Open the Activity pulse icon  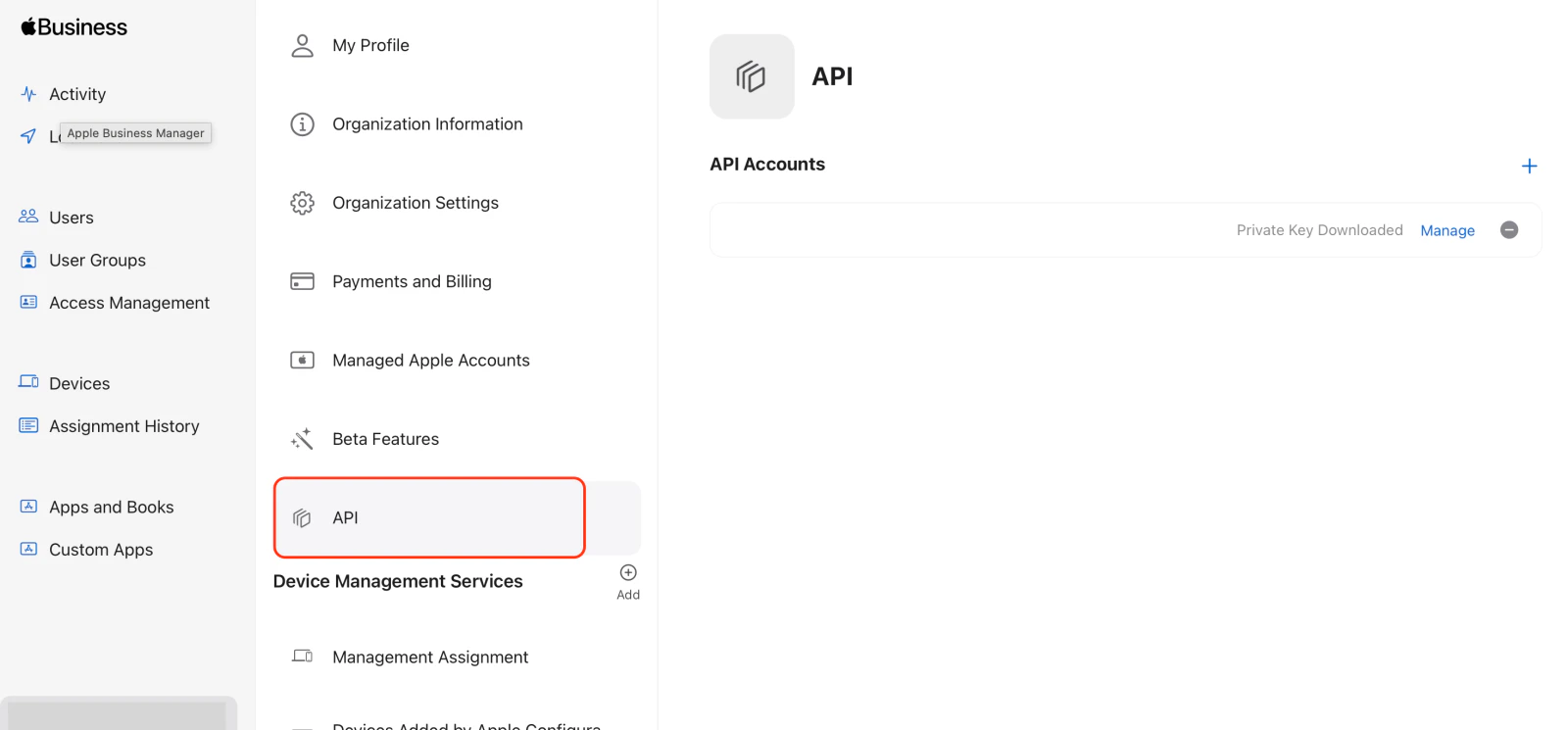click(28, 94)
